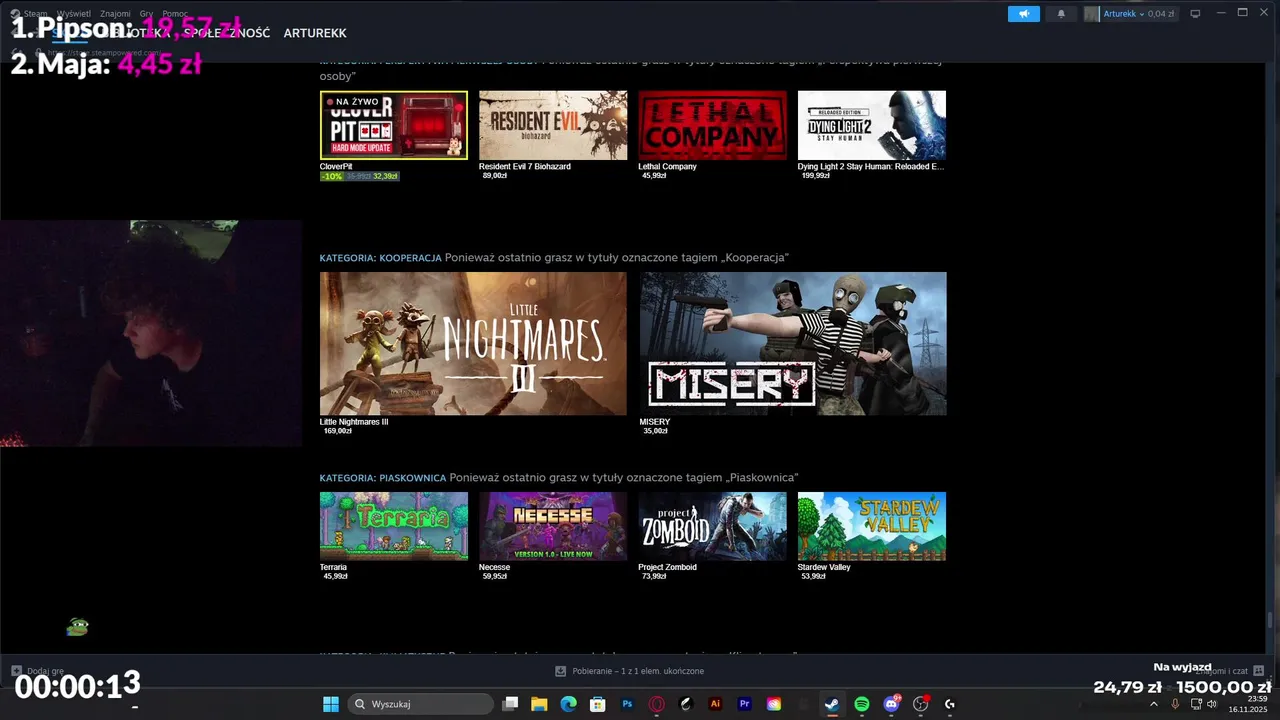This screenshot has width=1280, height=720.
Task: Click the Project Zomboid title text
Action: [668, 567]
